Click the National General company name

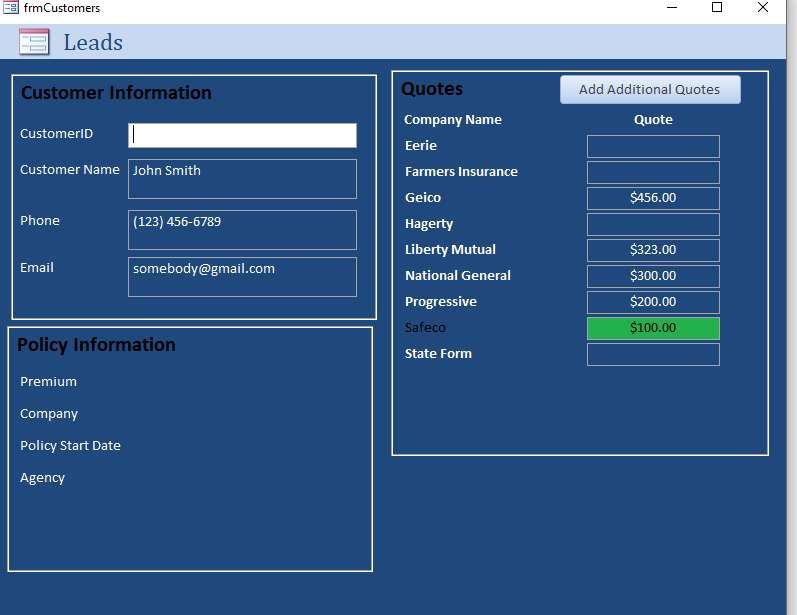457,275
